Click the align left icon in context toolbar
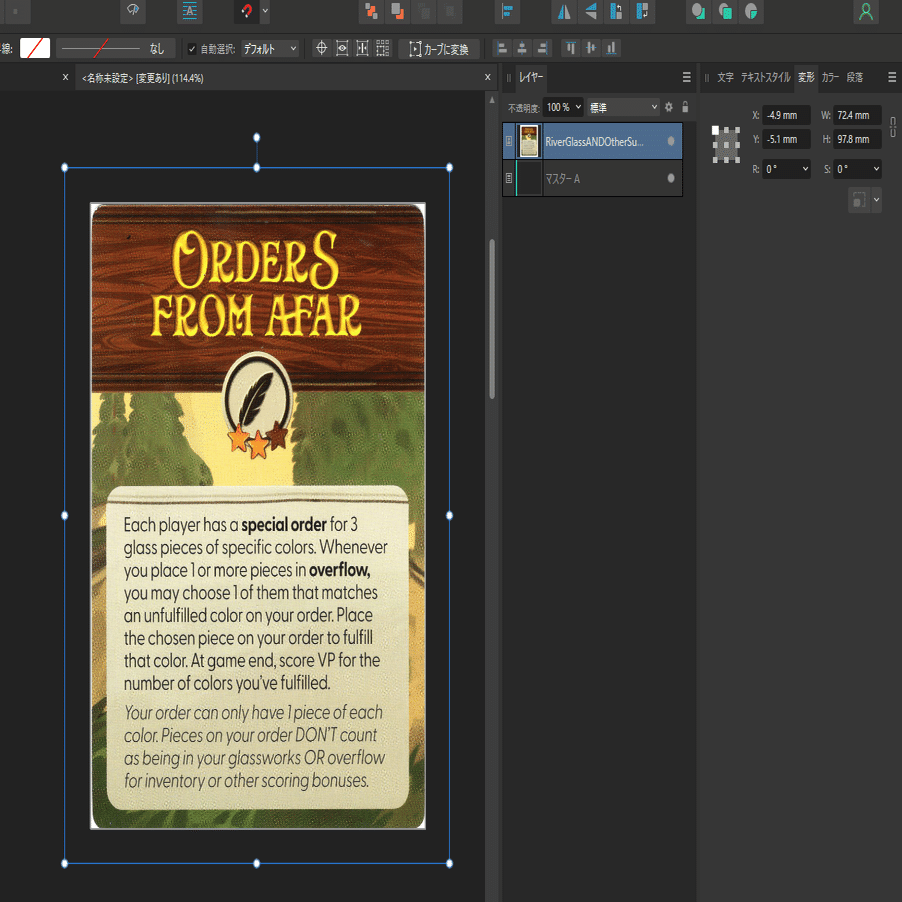 click(501, 48)
